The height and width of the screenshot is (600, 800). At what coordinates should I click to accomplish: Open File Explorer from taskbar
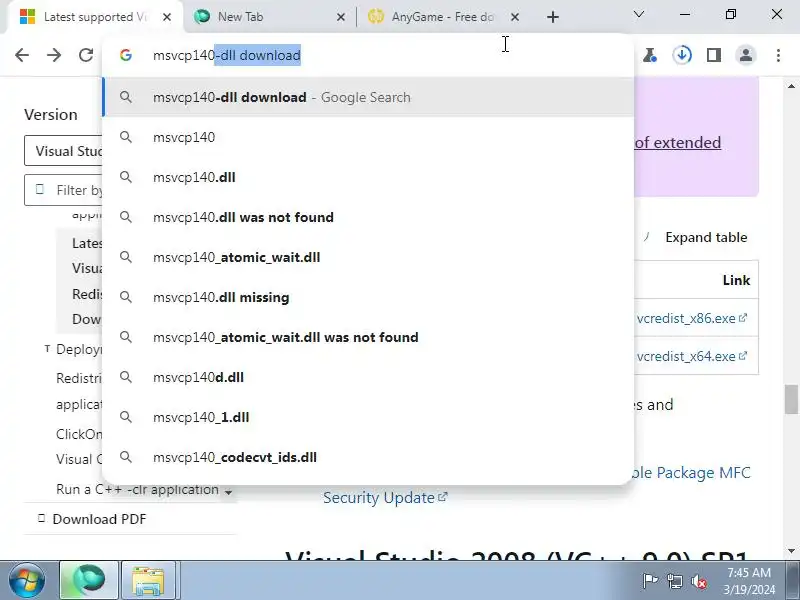coord(148,581)
